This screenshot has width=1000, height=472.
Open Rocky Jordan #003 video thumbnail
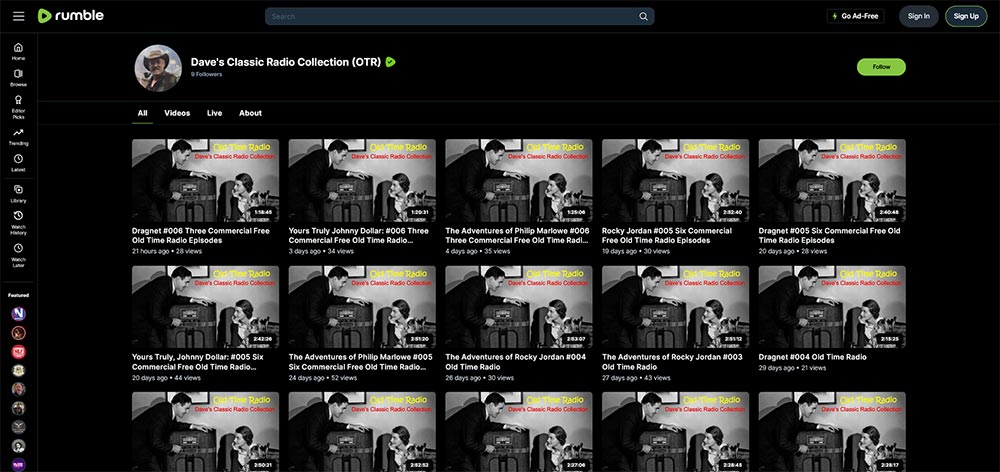675,307
